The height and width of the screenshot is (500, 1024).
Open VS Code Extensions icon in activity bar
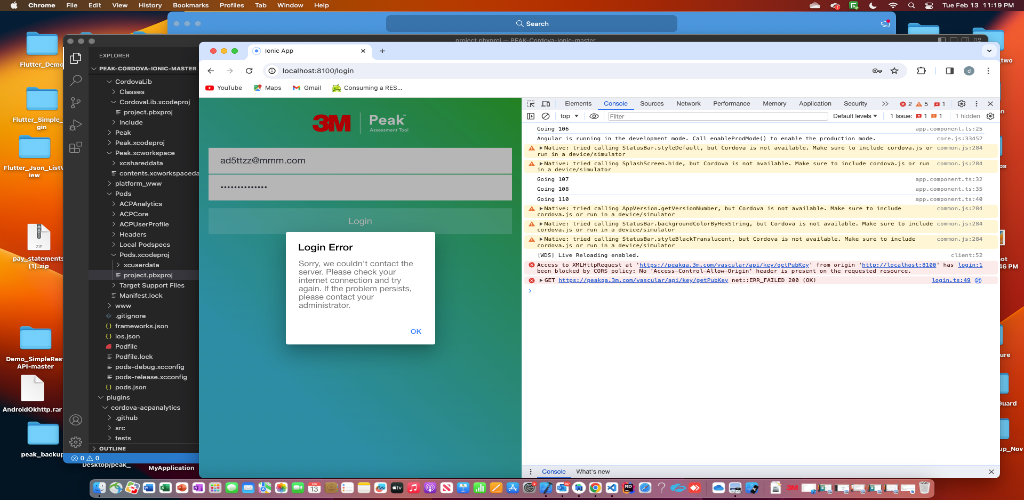pyautogui.click(x=76, y=148)
